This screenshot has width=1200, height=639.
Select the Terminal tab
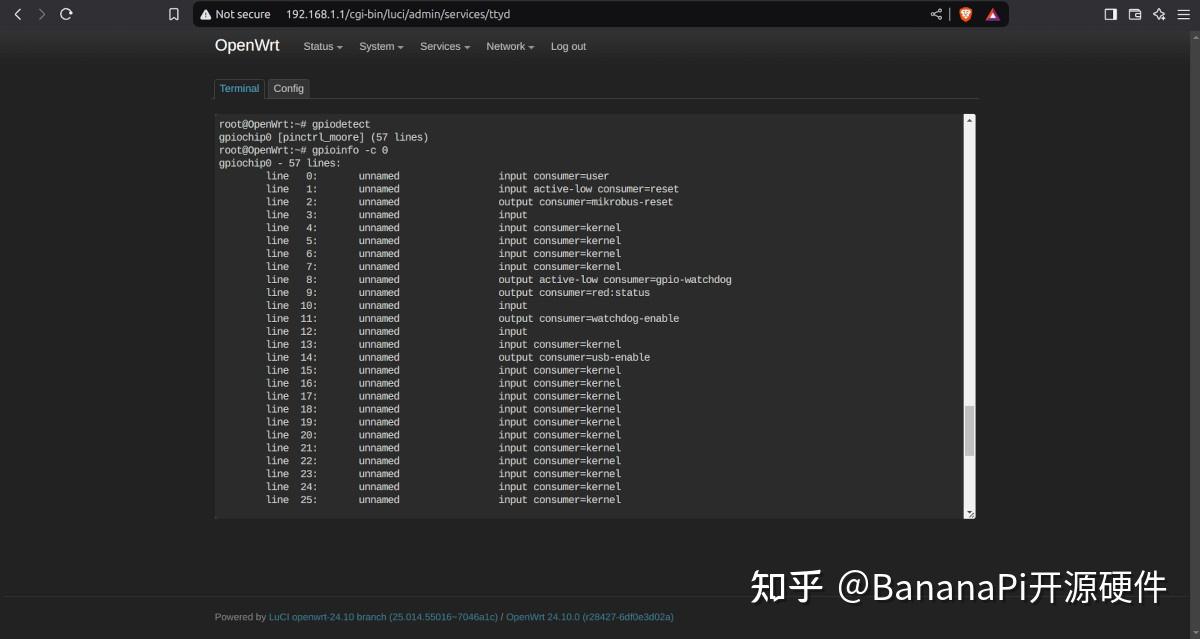[239, 88]
